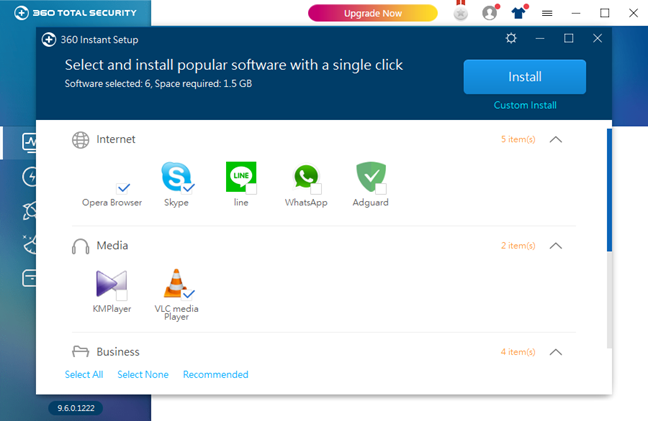The width and height of the screenshot is (648, 421).
Task: Click the "5 item(s)" count text
Action: 518,140
